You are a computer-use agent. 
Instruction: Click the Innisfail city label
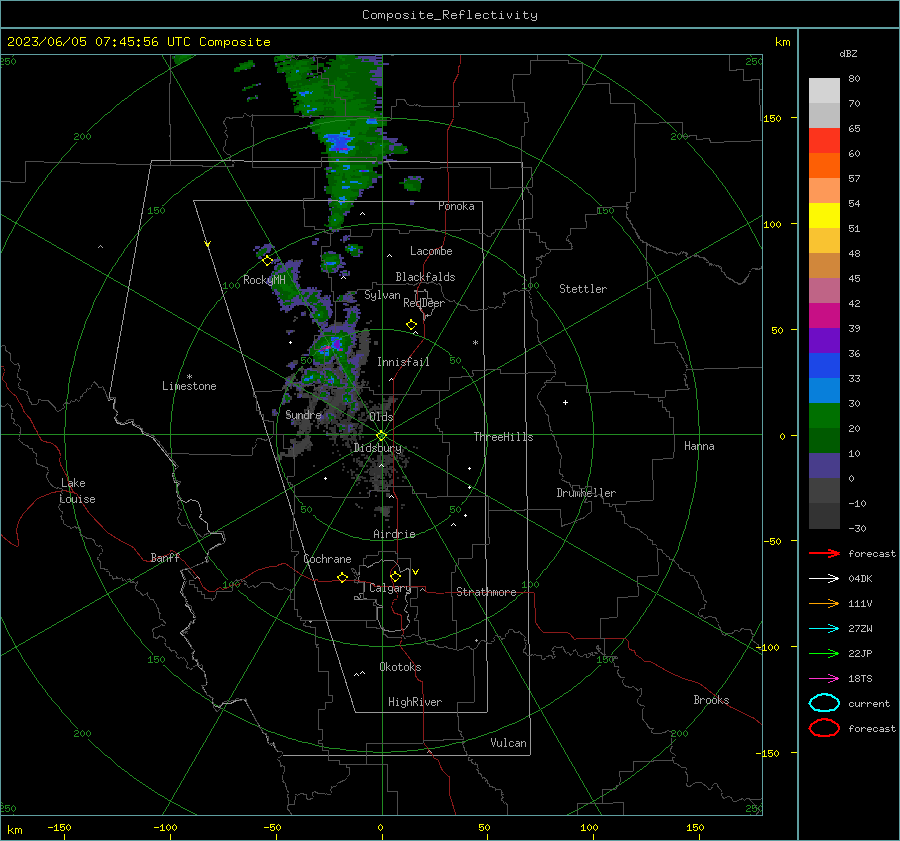click(x=403, y=362)
